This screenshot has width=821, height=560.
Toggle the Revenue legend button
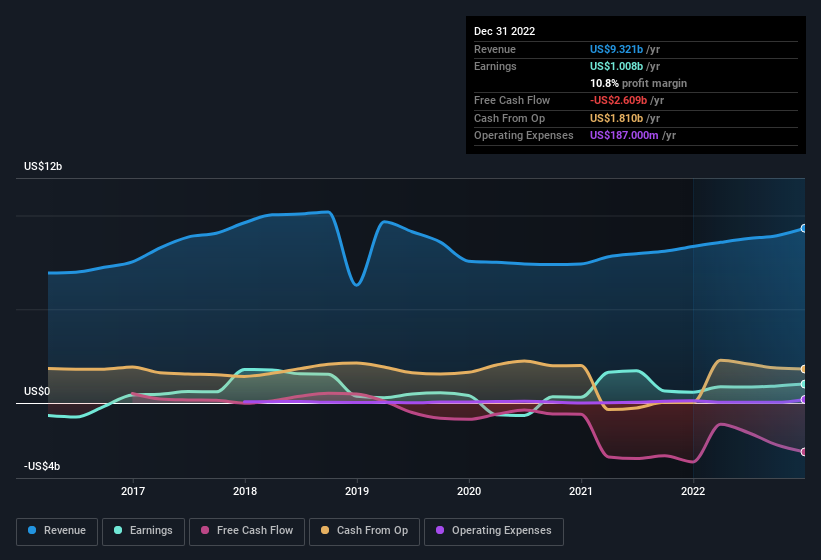(x=57, y=531)
